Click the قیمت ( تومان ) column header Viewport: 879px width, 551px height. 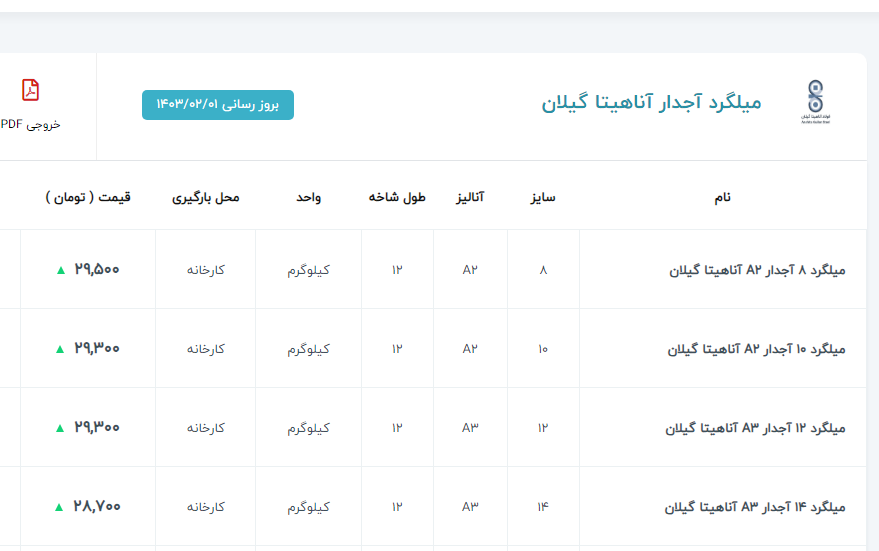88,197
